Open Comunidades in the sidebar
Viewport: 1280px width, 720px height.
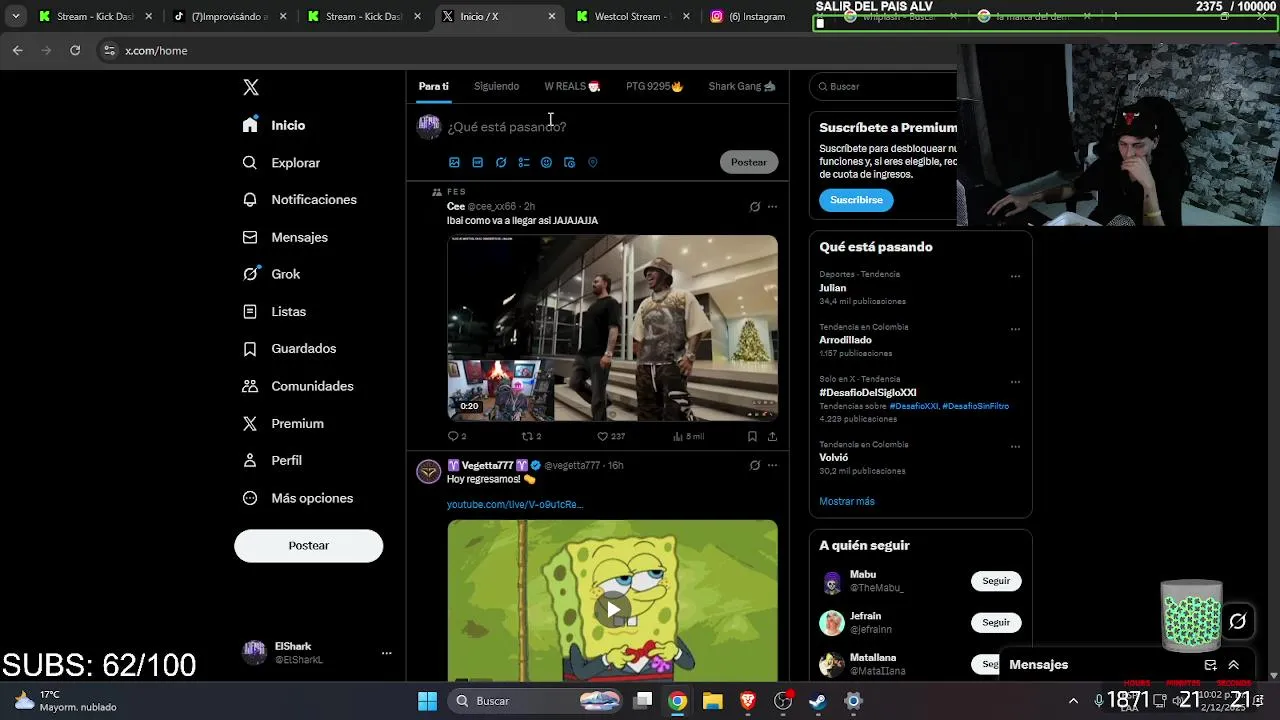[x=298, y=386]
